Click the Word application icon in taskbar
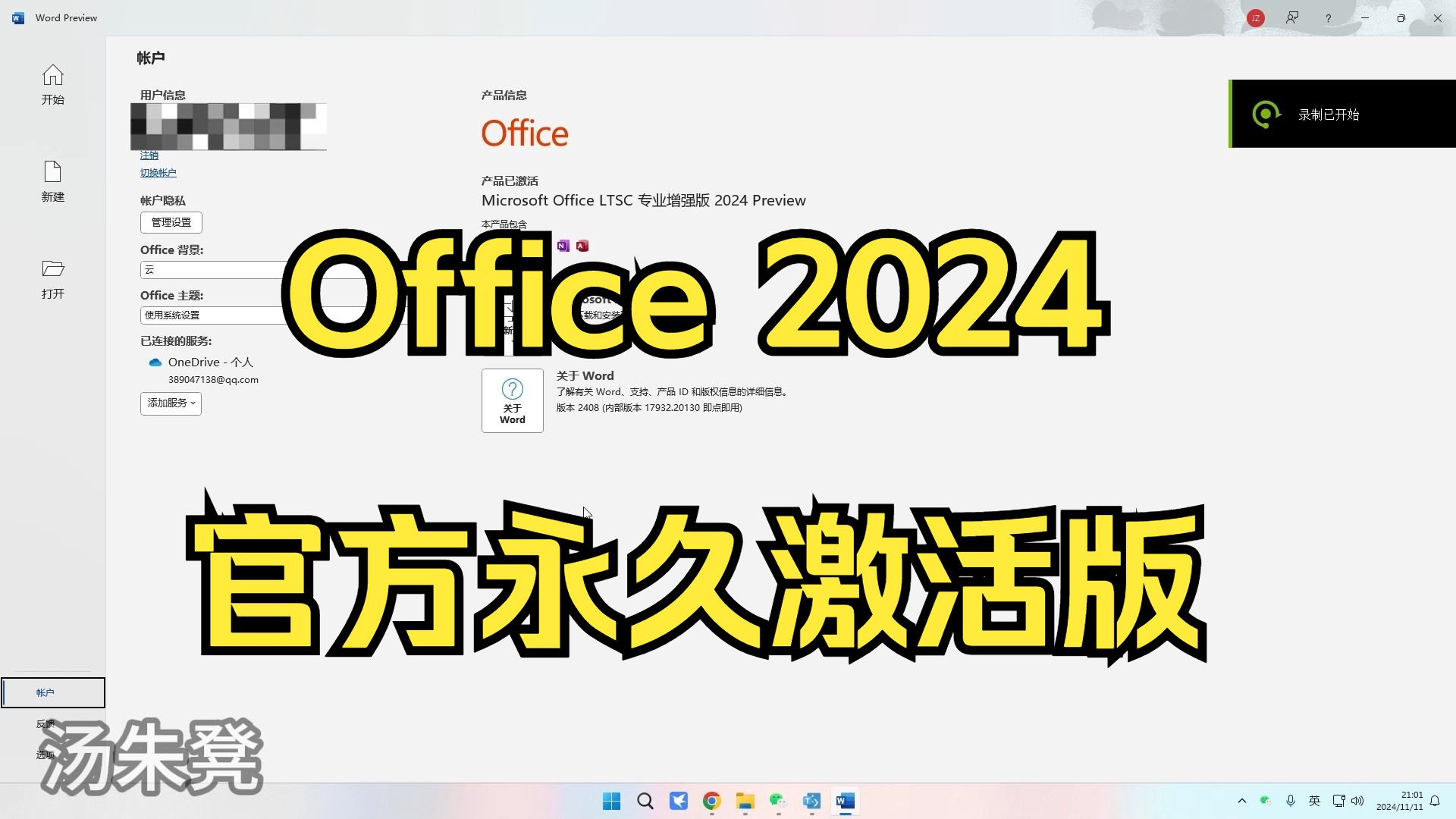Screen dimensions: 1456x819 click(x=843, y=800)
